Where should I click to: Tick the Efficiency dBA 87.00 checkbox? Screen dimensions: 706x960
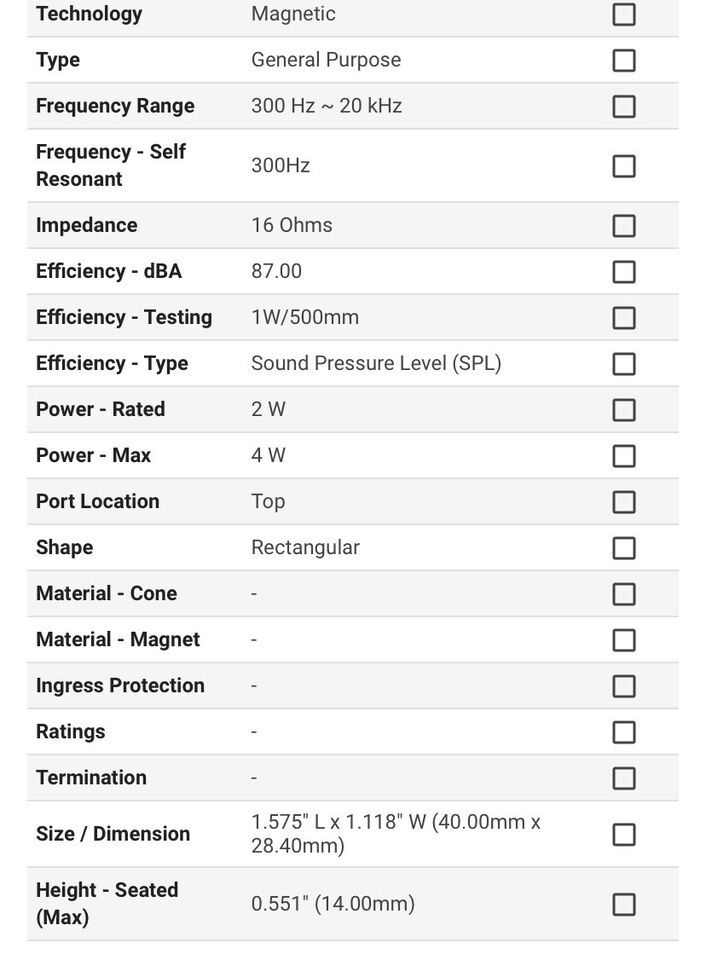[623, 271]
